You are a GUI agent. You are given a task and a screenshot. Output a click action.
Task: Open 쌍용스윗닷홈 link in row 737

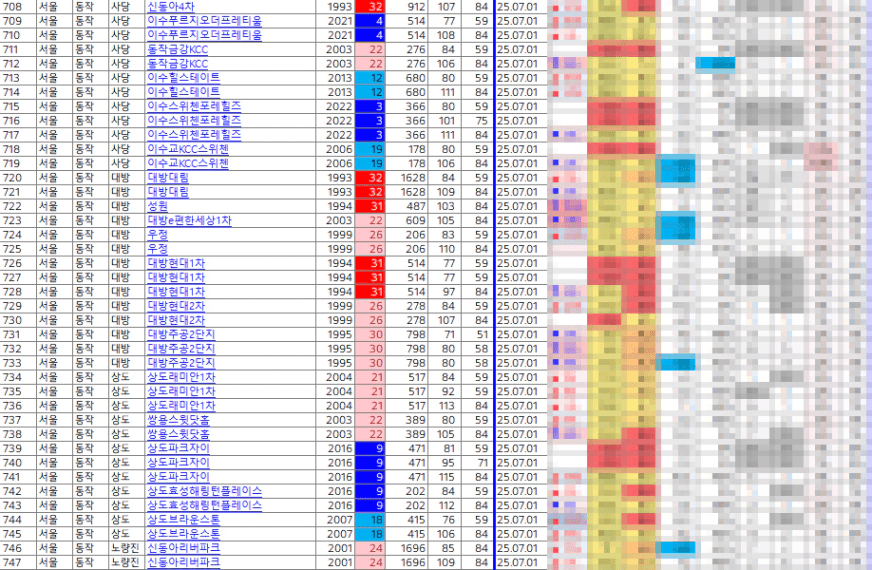(179, 420)
